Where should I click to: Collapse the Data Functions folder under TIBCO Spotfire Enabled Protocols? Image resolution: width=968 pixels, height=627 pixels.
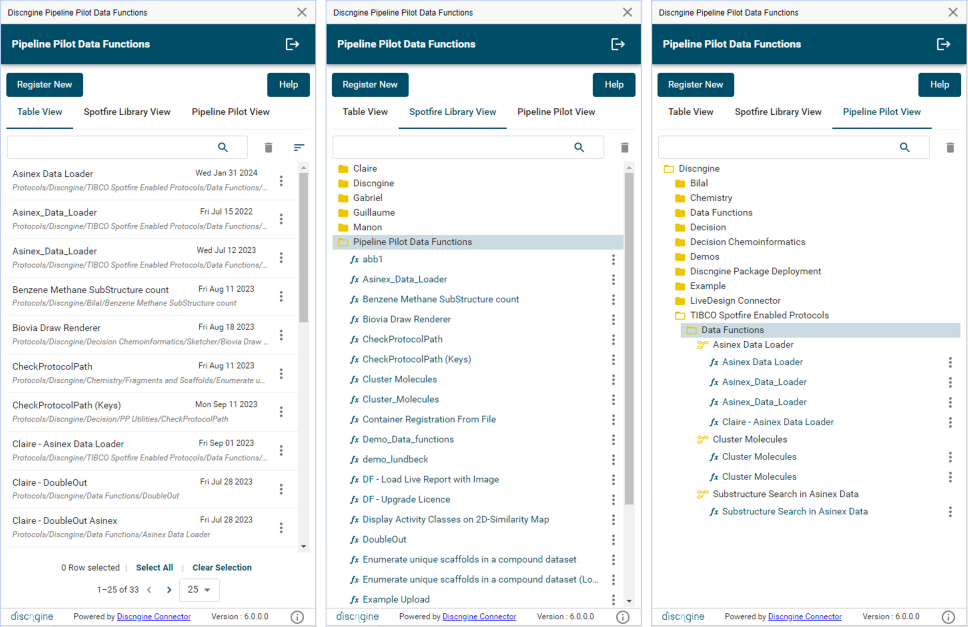pos(691,330)
